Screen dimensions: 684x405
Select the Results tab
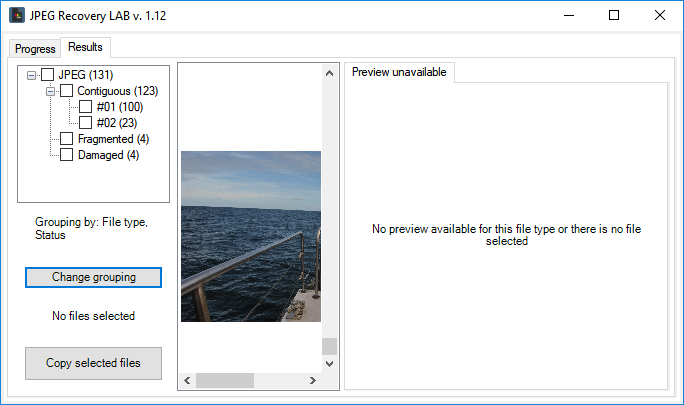[85, 47]
